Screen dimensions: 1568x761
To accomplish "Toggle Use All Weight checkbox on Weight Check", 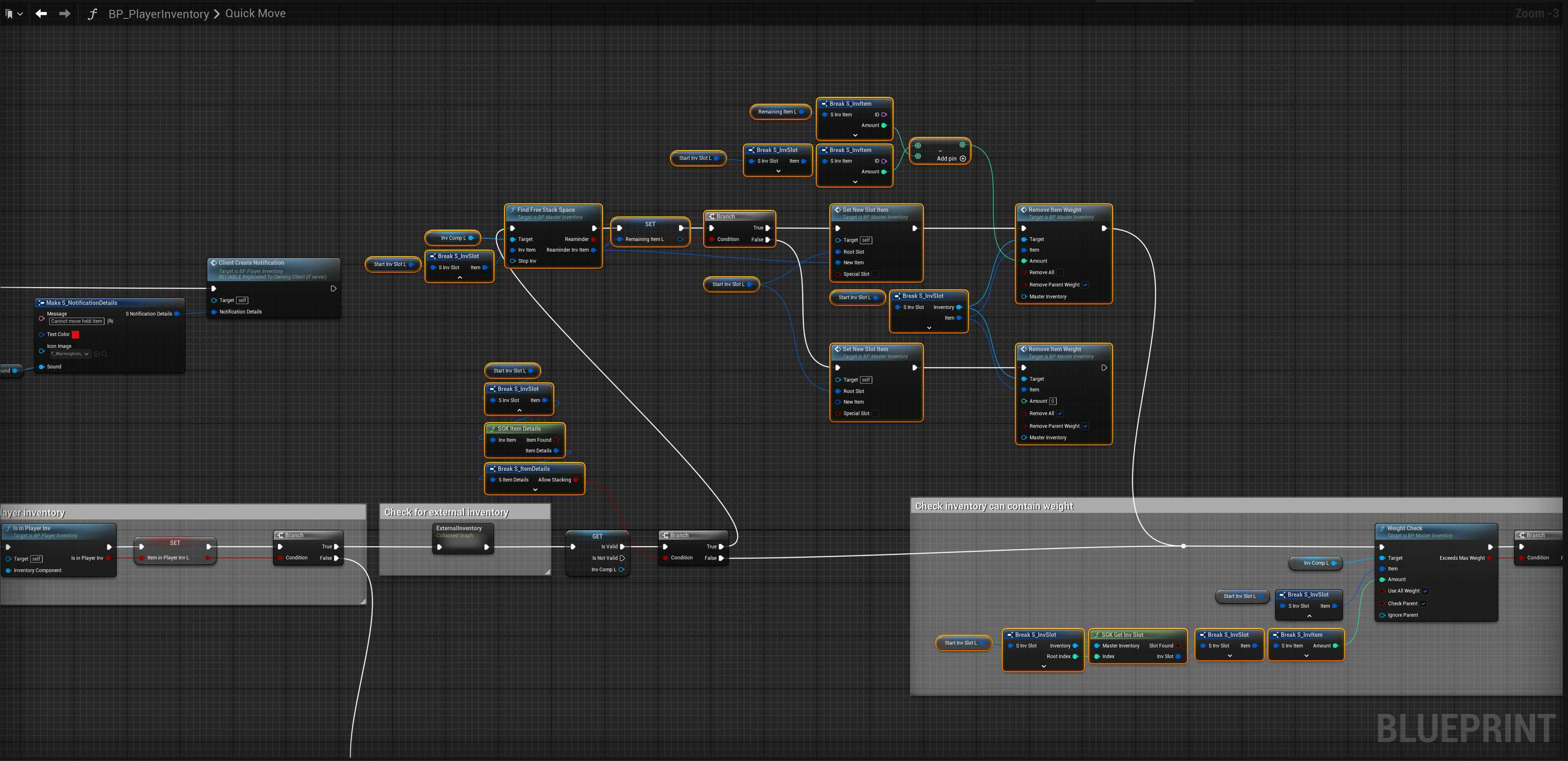I will click(x=1425, y=591).
